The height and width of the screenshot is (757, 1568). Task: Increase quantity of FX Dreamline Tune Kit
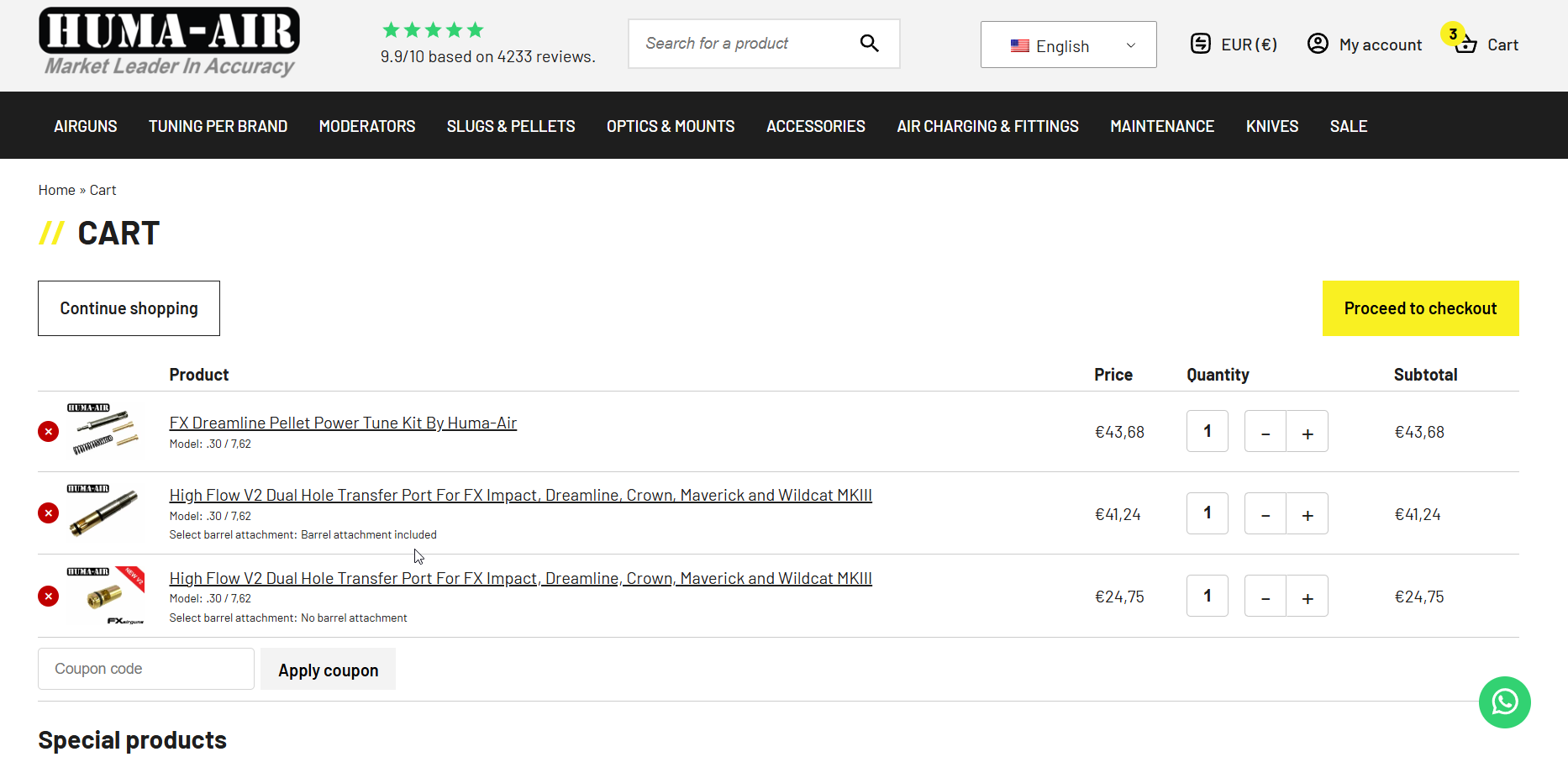coord(1308,431)
